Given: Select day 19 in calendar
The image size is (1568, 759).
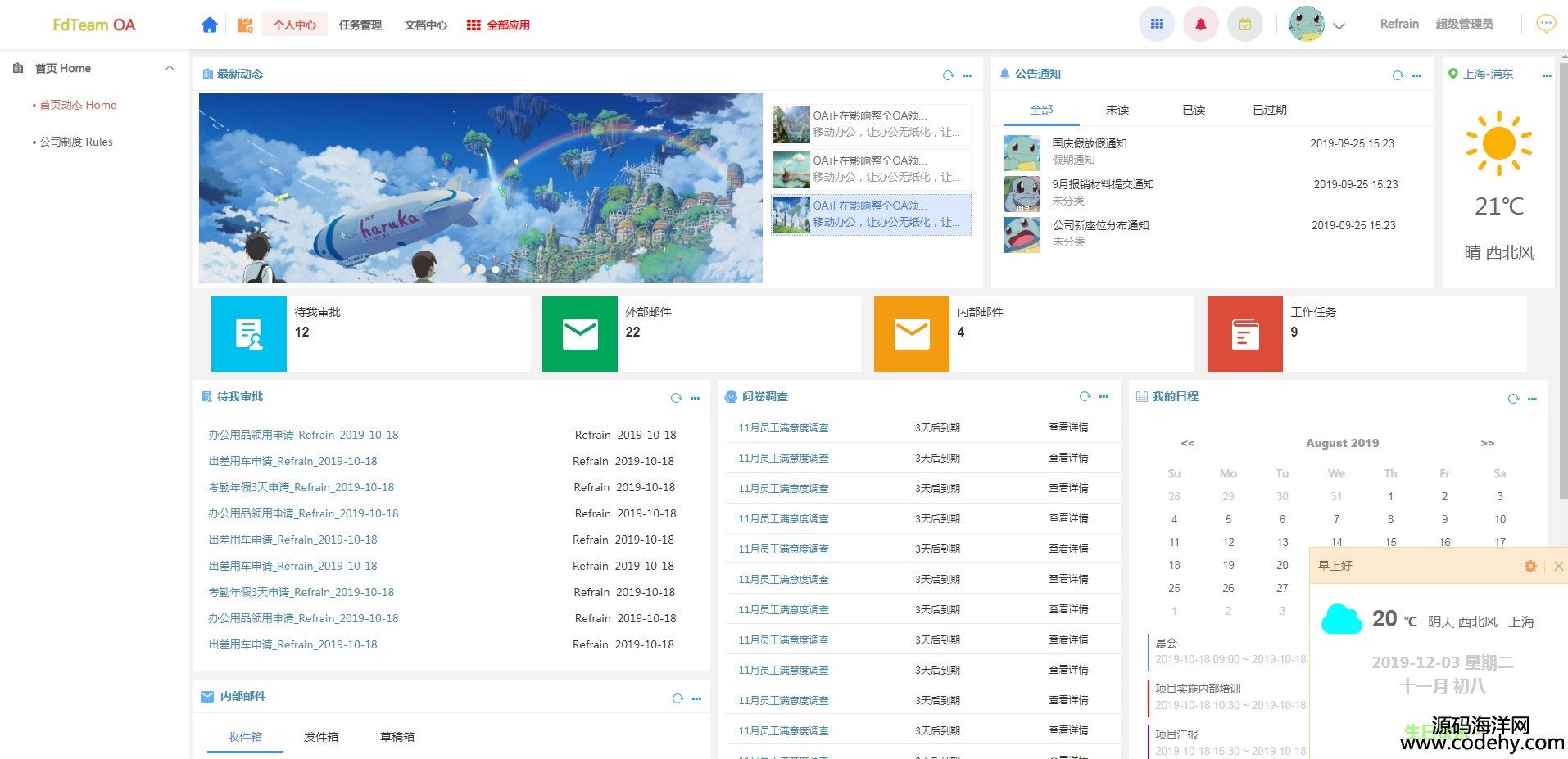Looking at the screenshot, I should point(1228,565).
